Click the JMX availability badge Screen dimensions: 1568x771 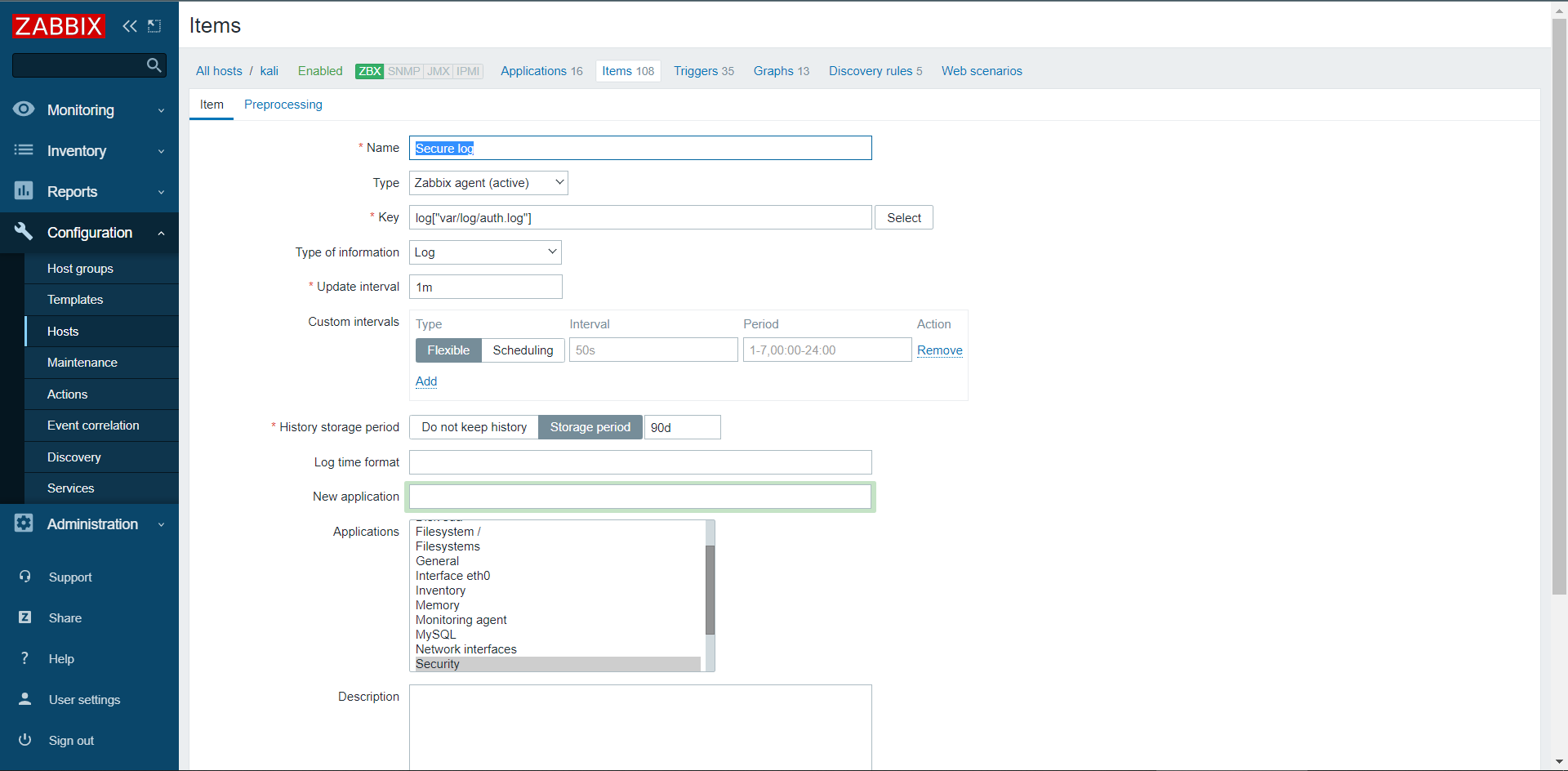tap(439, 71)
